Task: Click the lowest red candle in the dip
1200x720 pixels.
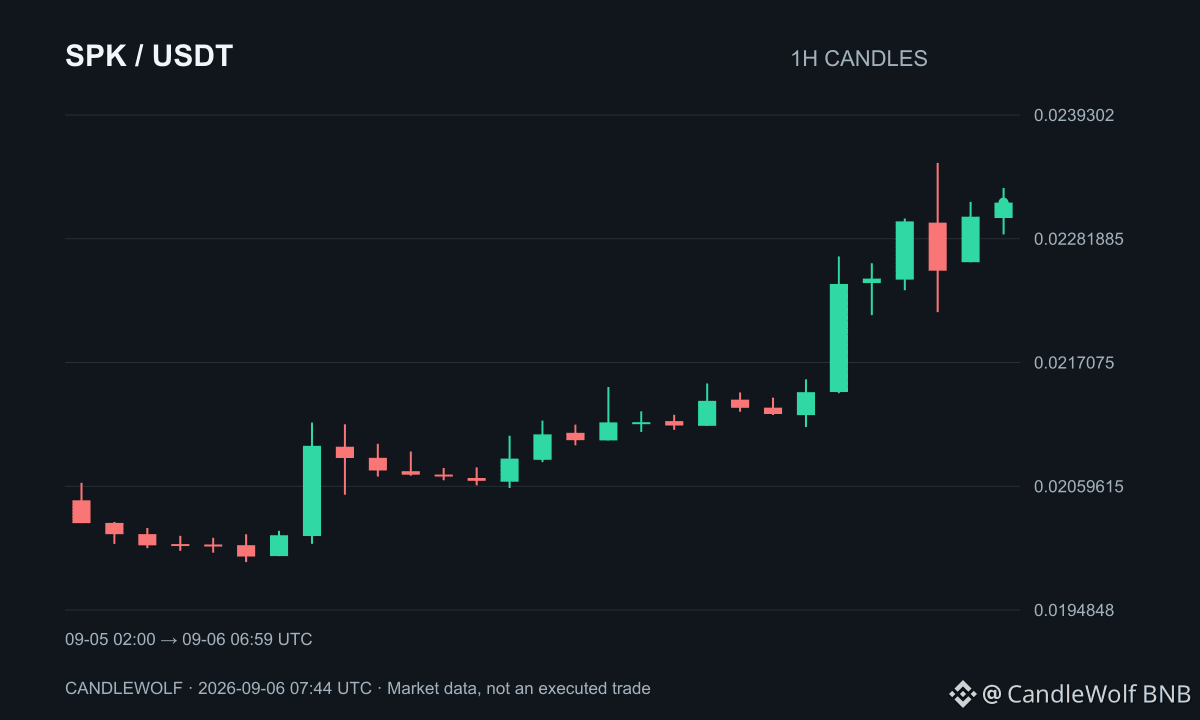Action: [x=246, y=550]
